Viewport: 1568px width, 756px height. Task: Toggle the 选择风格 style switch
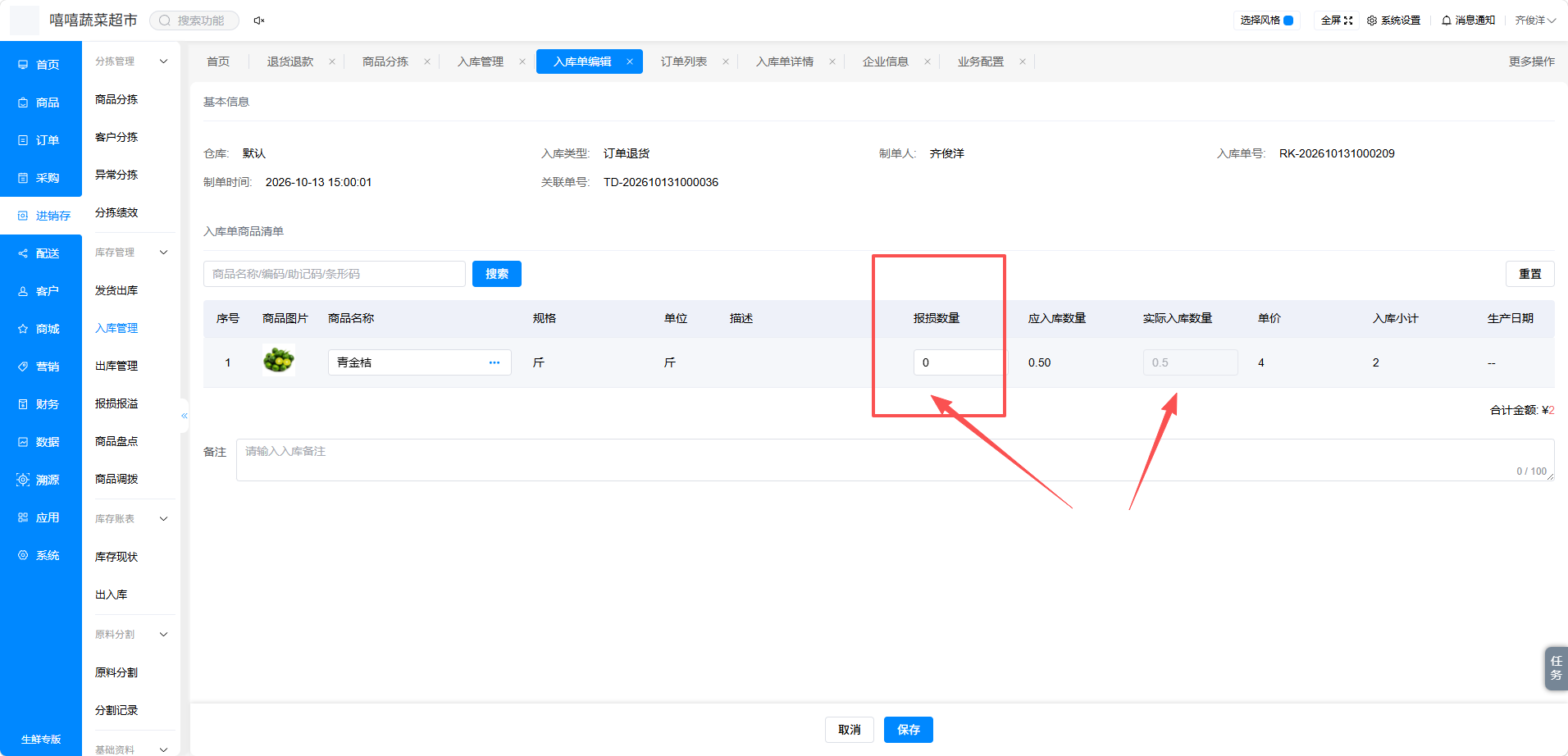(x=1288, y=20)
